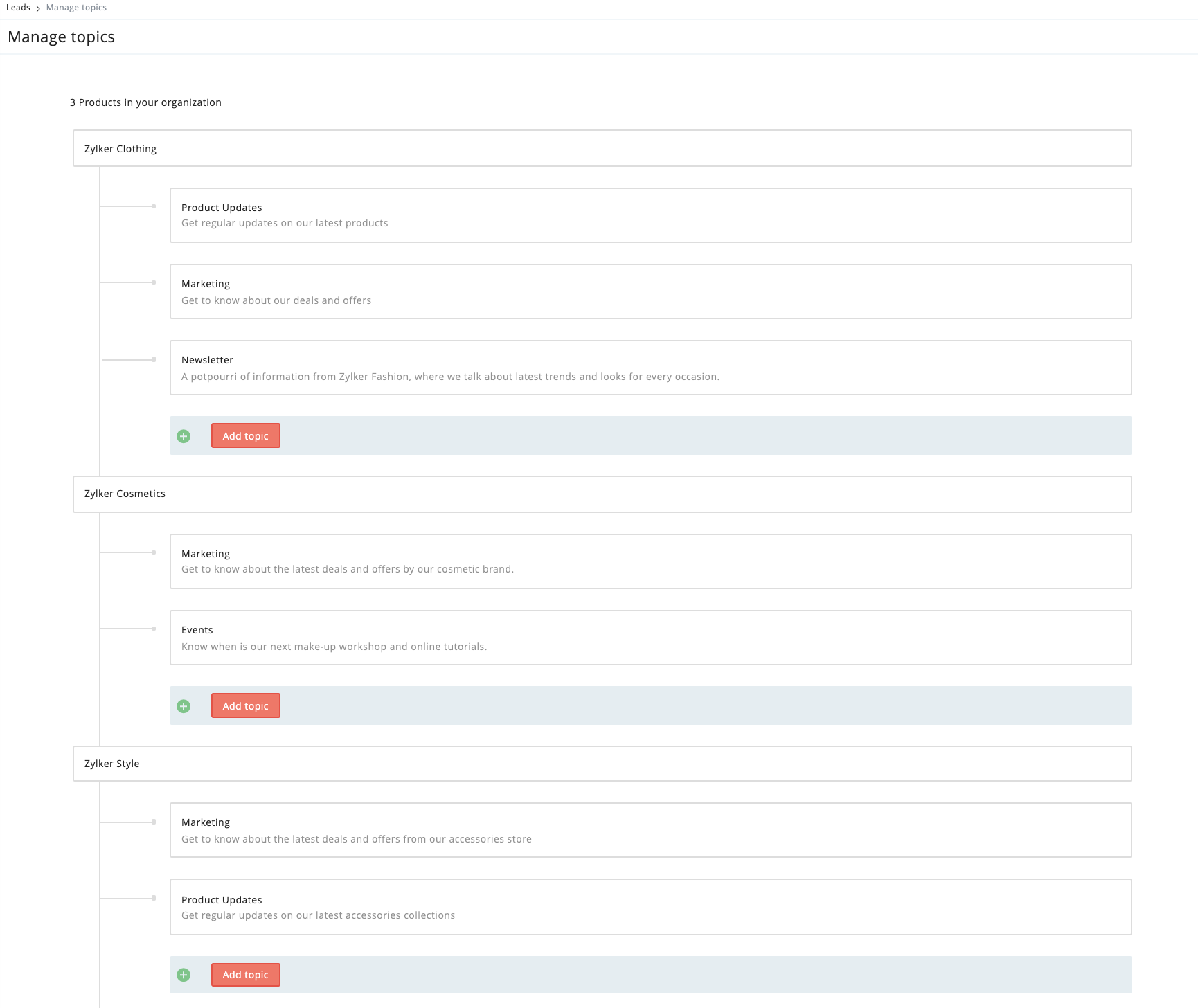Open Marketing topic for accessories store
The width and height of the screenshot is (1198, 1008).
point(650,830)
